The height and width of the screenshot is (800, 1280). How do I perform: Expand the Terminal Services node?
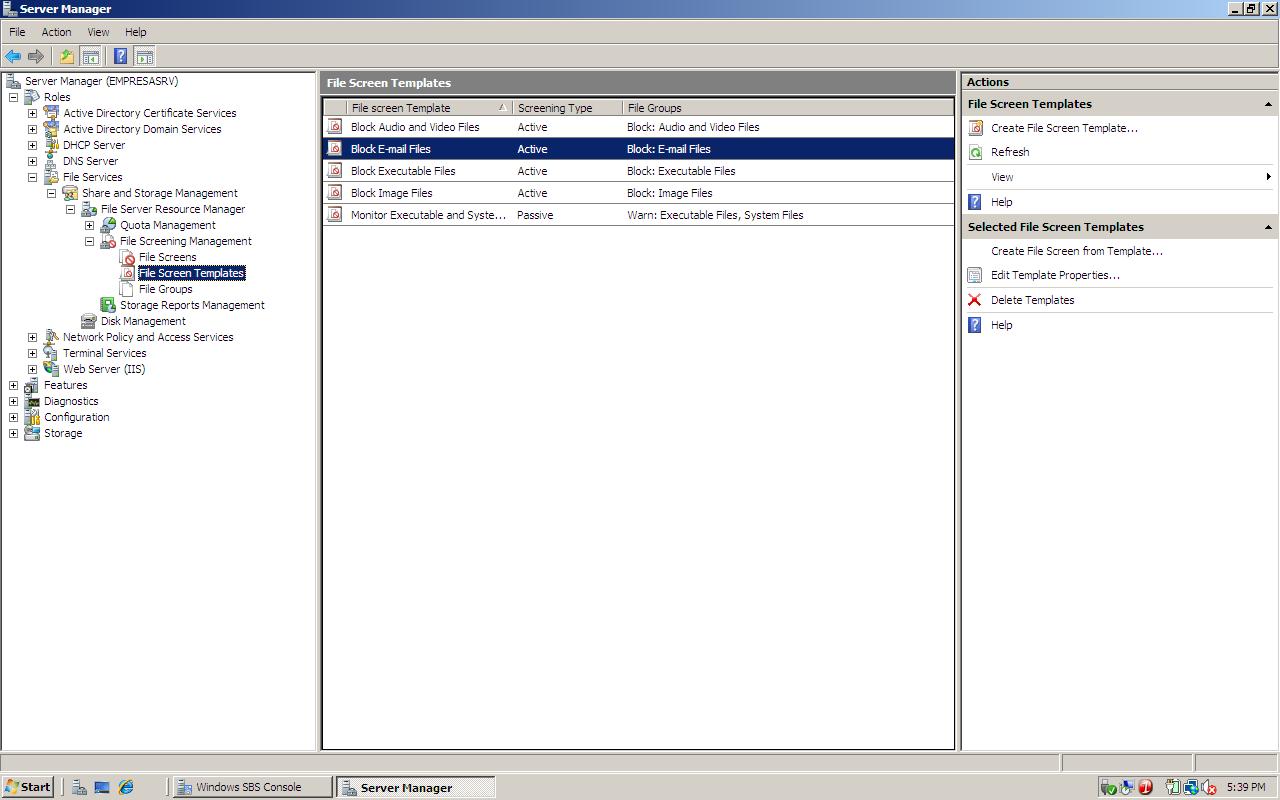click(x=32, y=353)
